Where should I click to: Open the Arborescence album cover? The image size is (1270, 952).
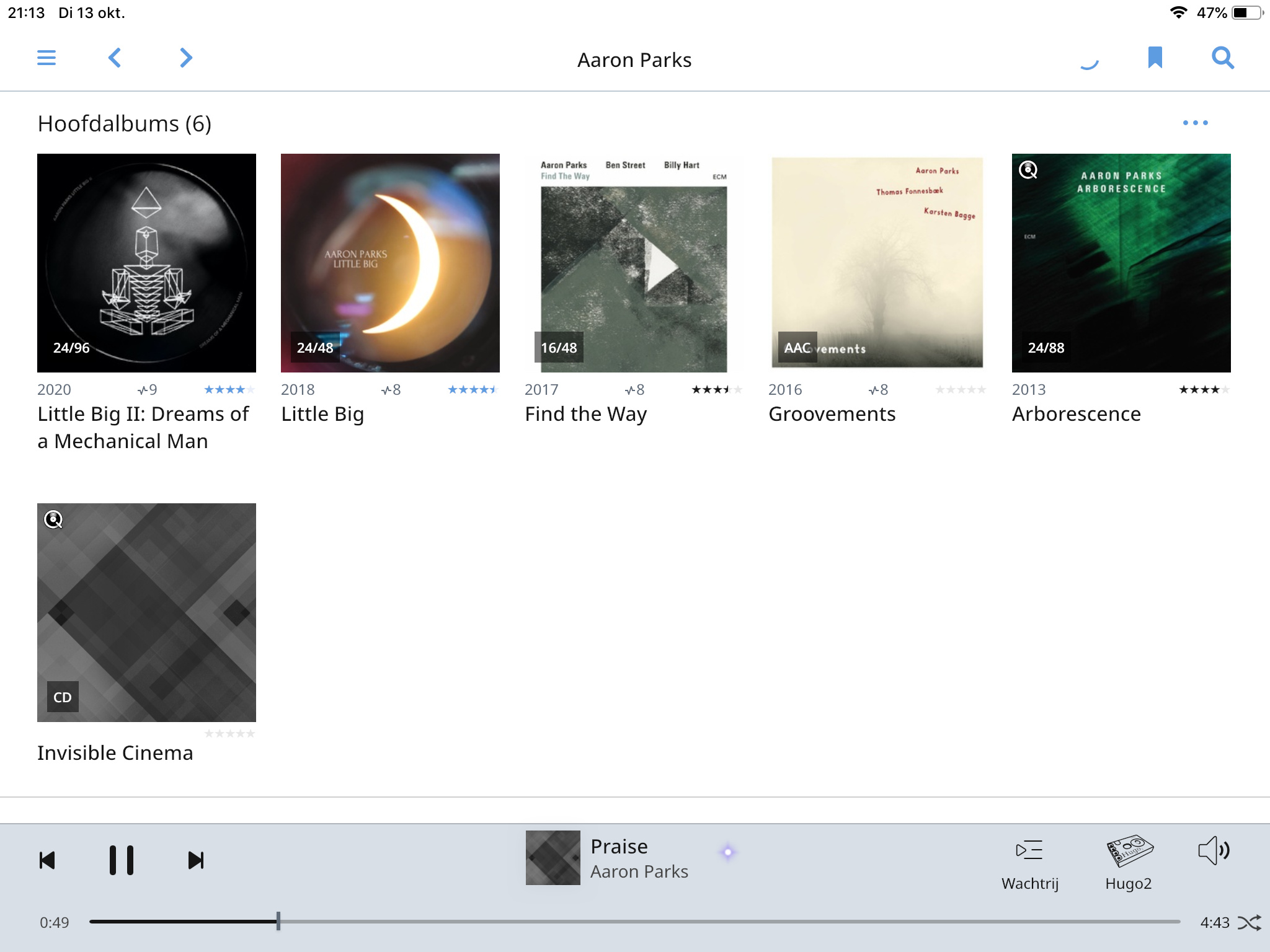tap(1121, 263)
